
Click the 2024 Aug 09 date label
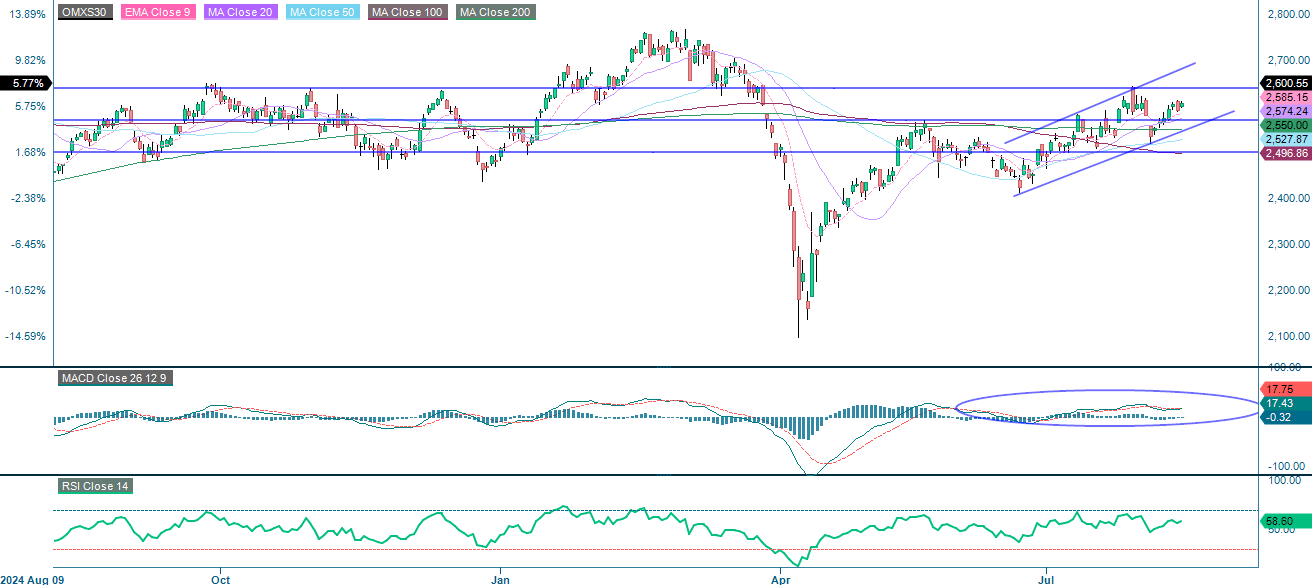pyautogui.click(x=33, y=578)
